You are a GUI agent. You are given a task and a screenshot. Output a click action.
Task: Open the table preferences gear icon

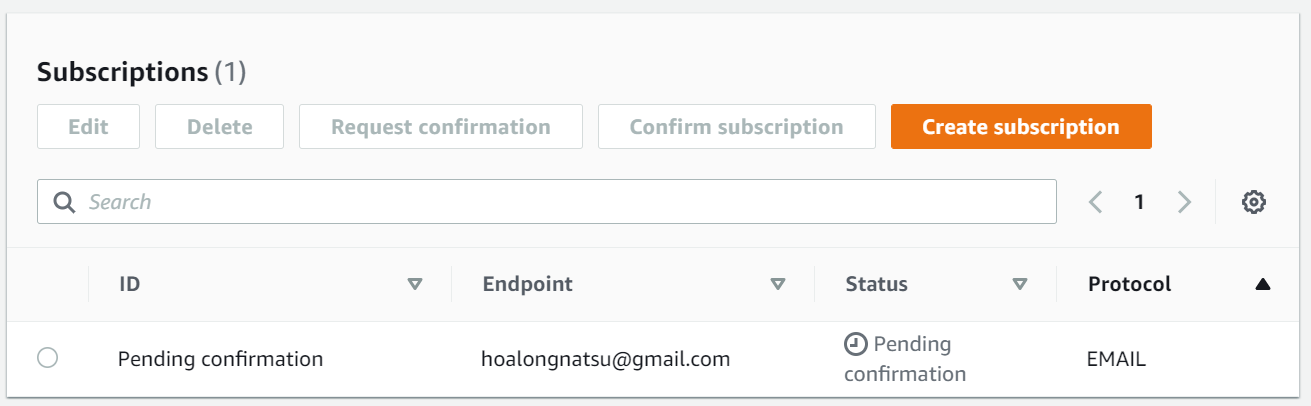1253,202
